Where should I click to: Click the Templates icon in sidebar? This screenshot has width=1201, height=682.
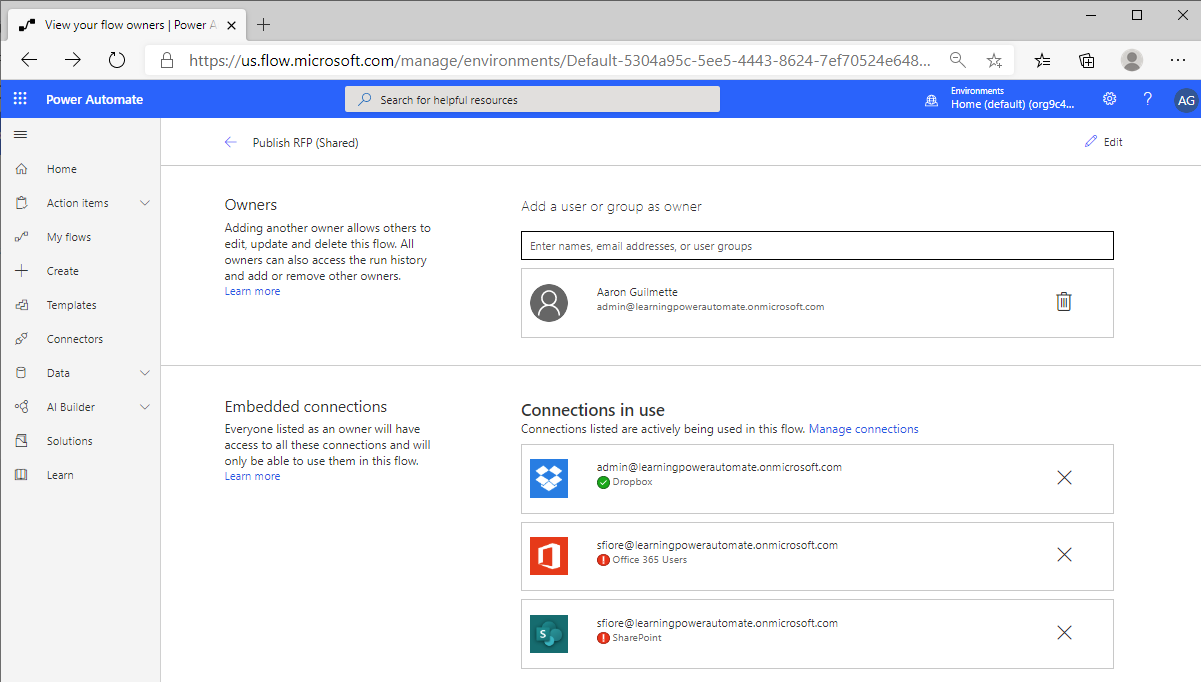(22, 305)
